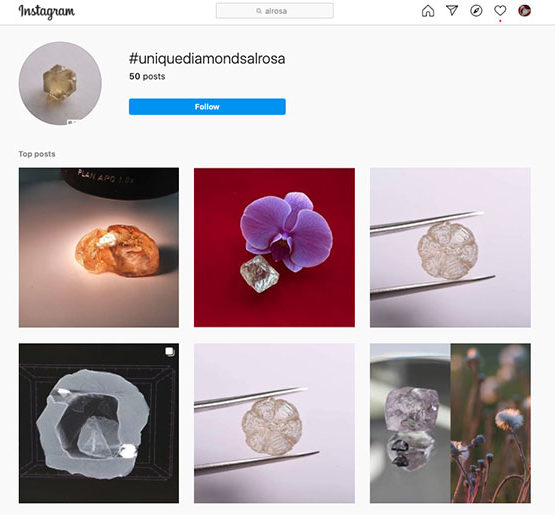555x515 pixels.
Task: Open Direct messages paper plane icon
Action: click(452, 11)
